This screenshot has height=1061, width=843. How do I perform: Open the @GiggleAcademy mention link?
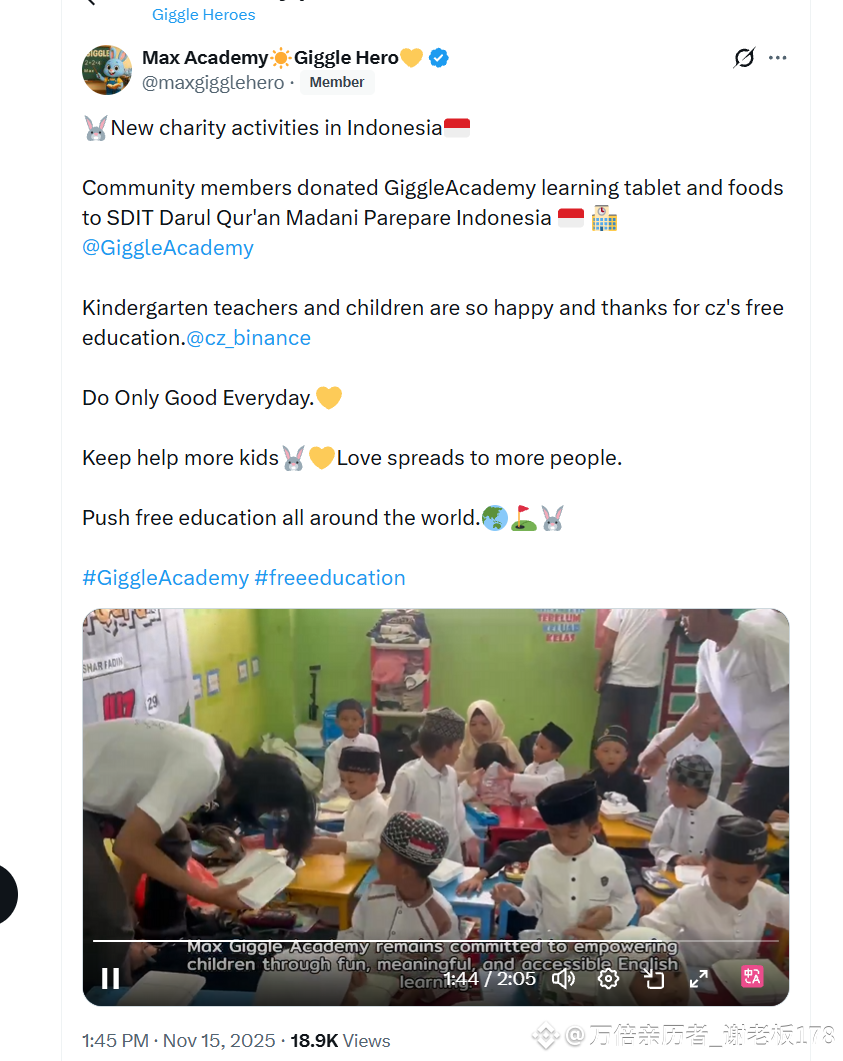[168, 248]
